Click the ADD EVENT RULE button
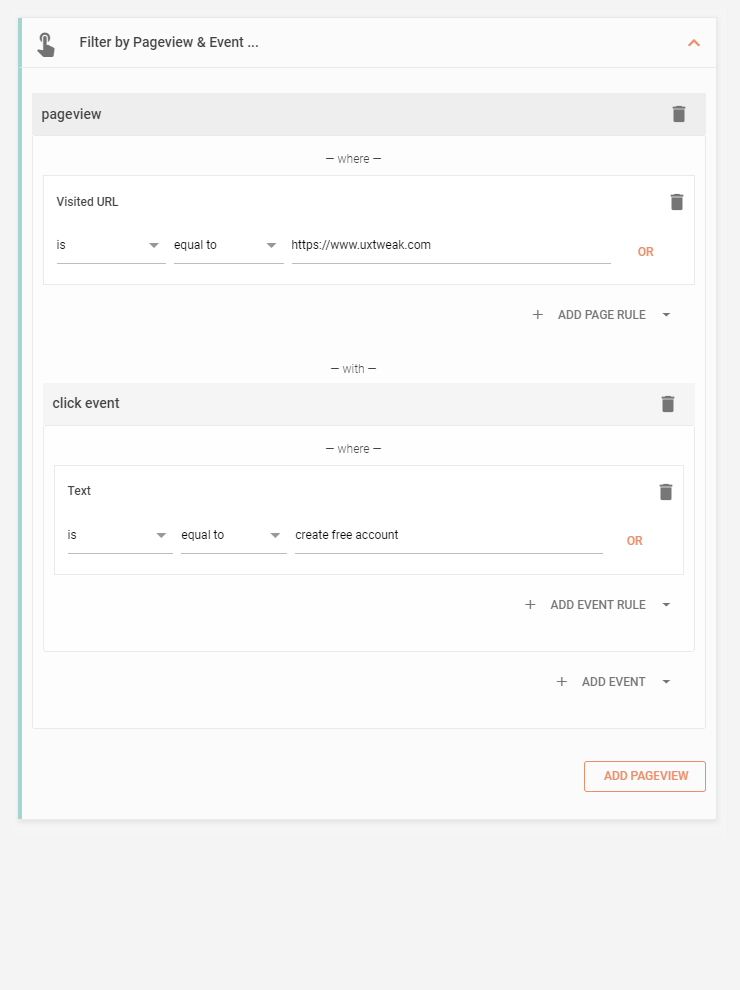Viewport: 740px width, 990px height. (597, 605)
